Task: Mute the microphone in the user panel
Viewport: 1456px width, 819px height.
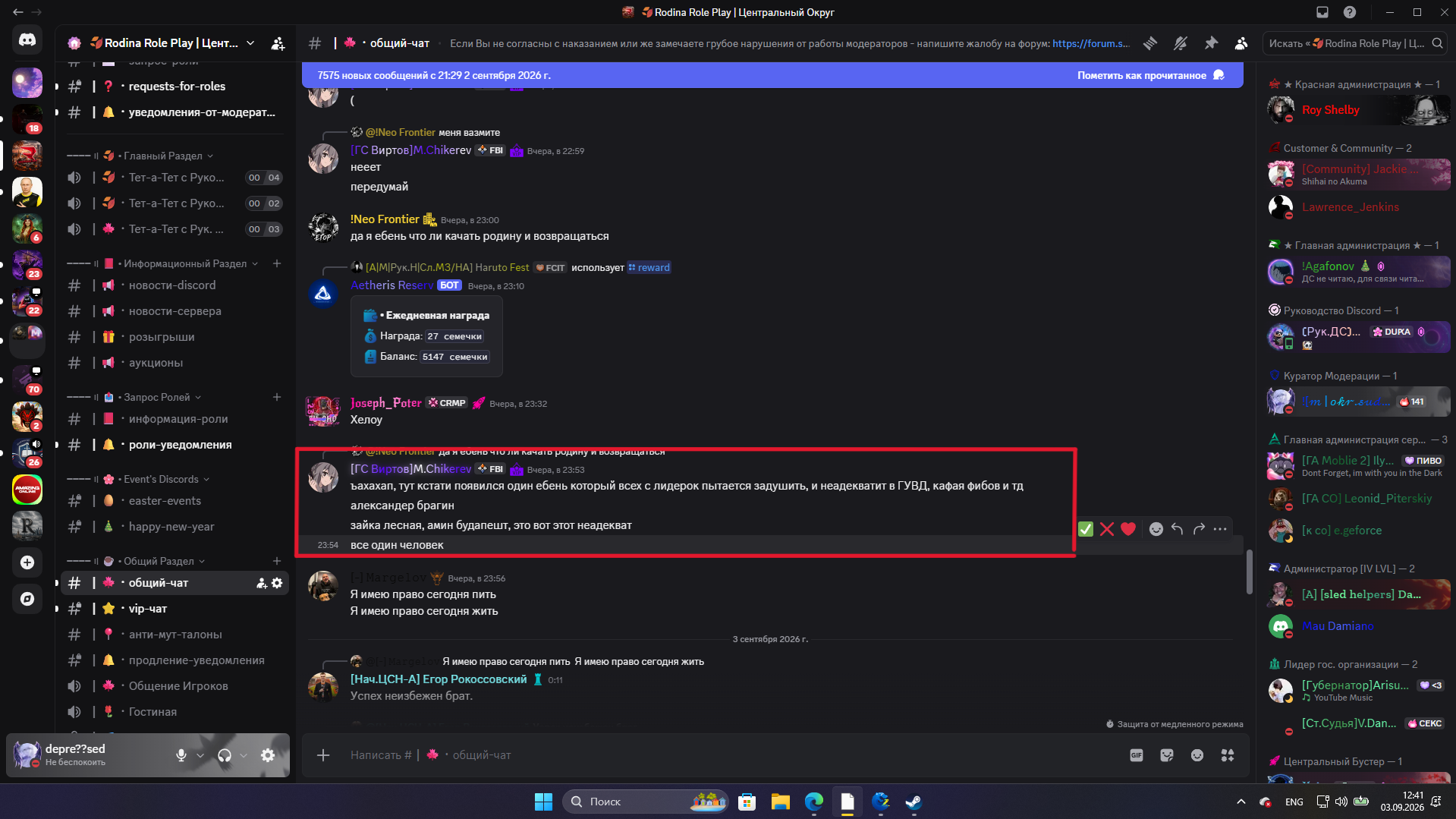Action: 181,755
